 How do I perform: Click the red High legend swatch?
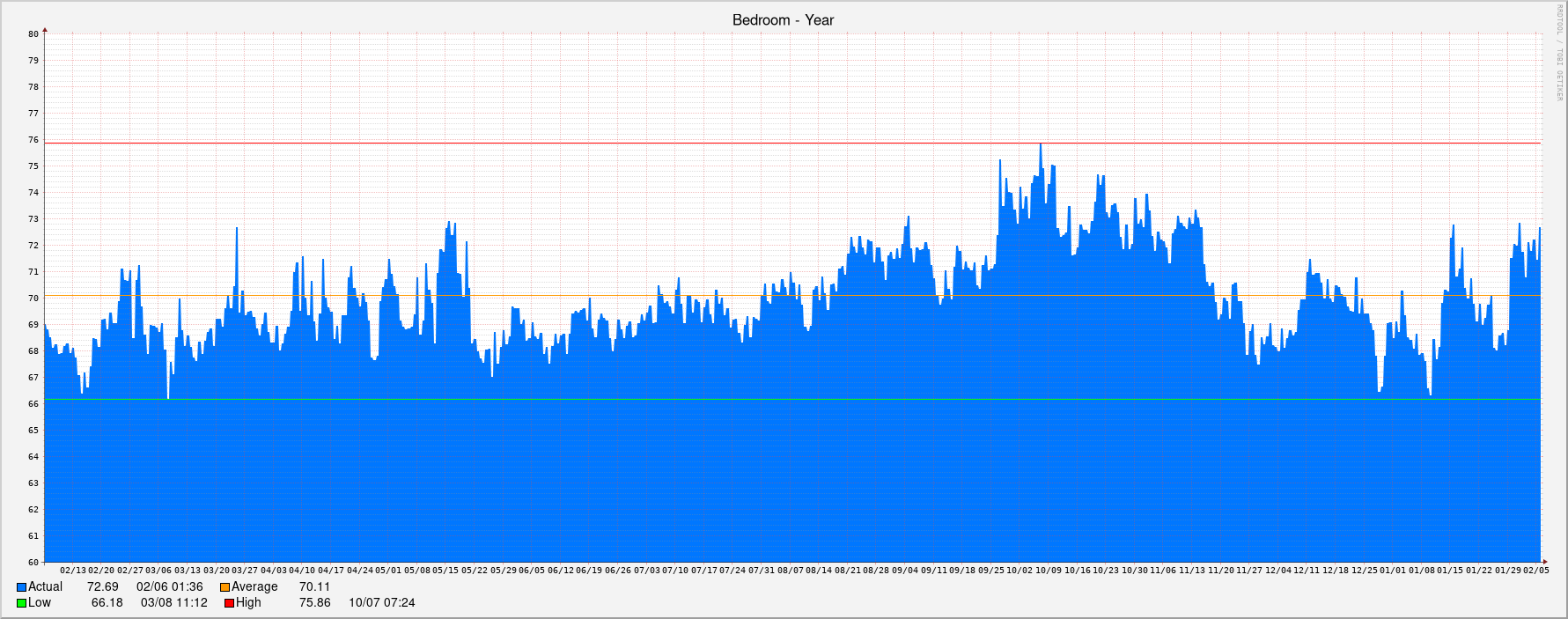coord(229,603)
